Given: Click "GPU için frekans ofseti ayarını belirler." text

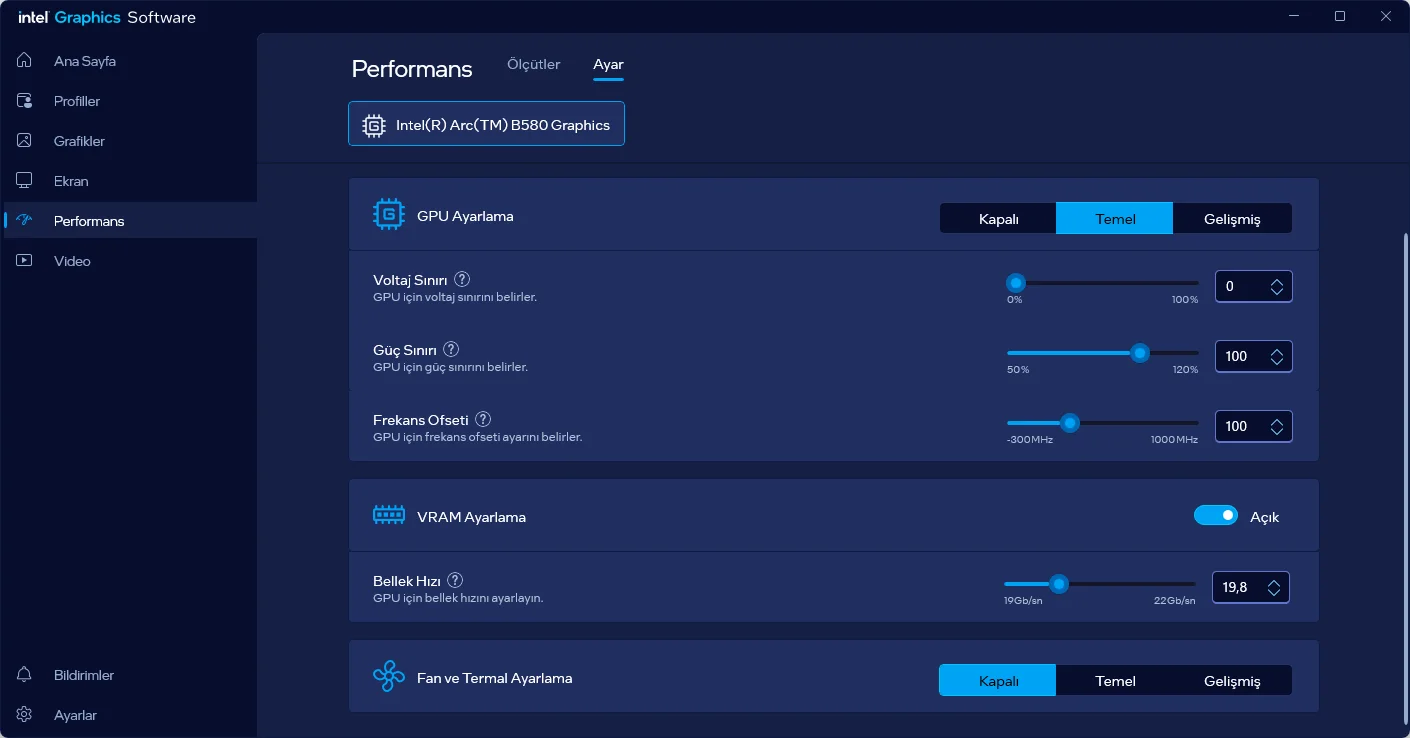Looking at the screenshot, I should (x=478, y=437).
